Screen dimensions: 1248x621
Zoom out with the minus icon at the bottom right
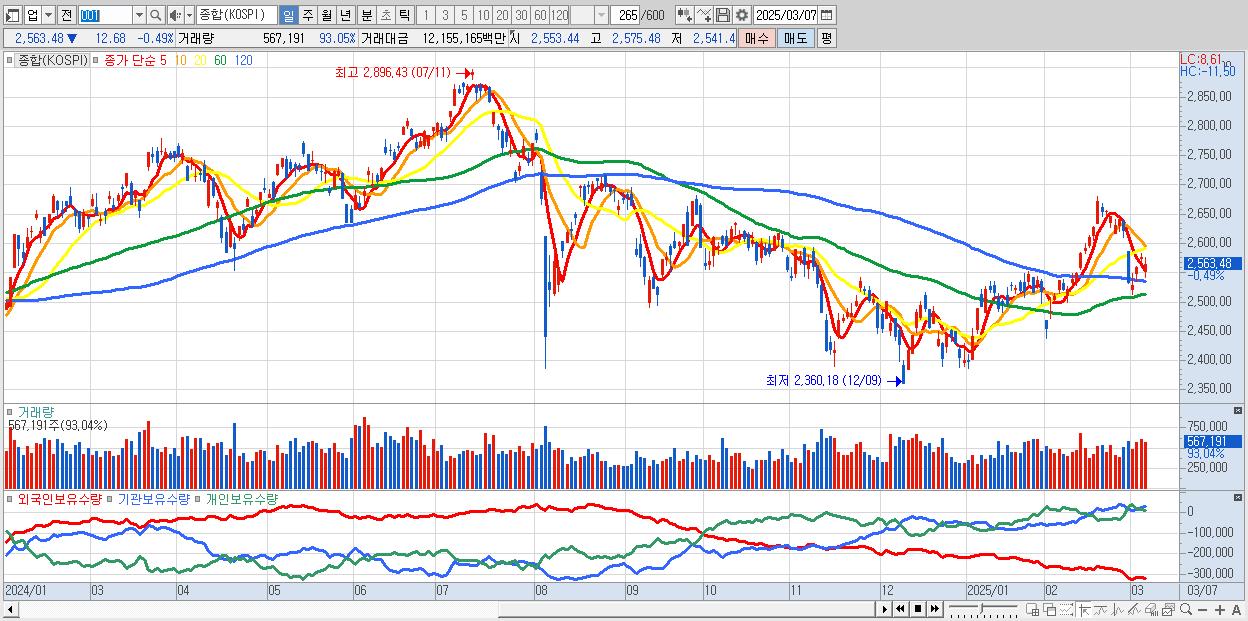click(x=1202, y=610)
